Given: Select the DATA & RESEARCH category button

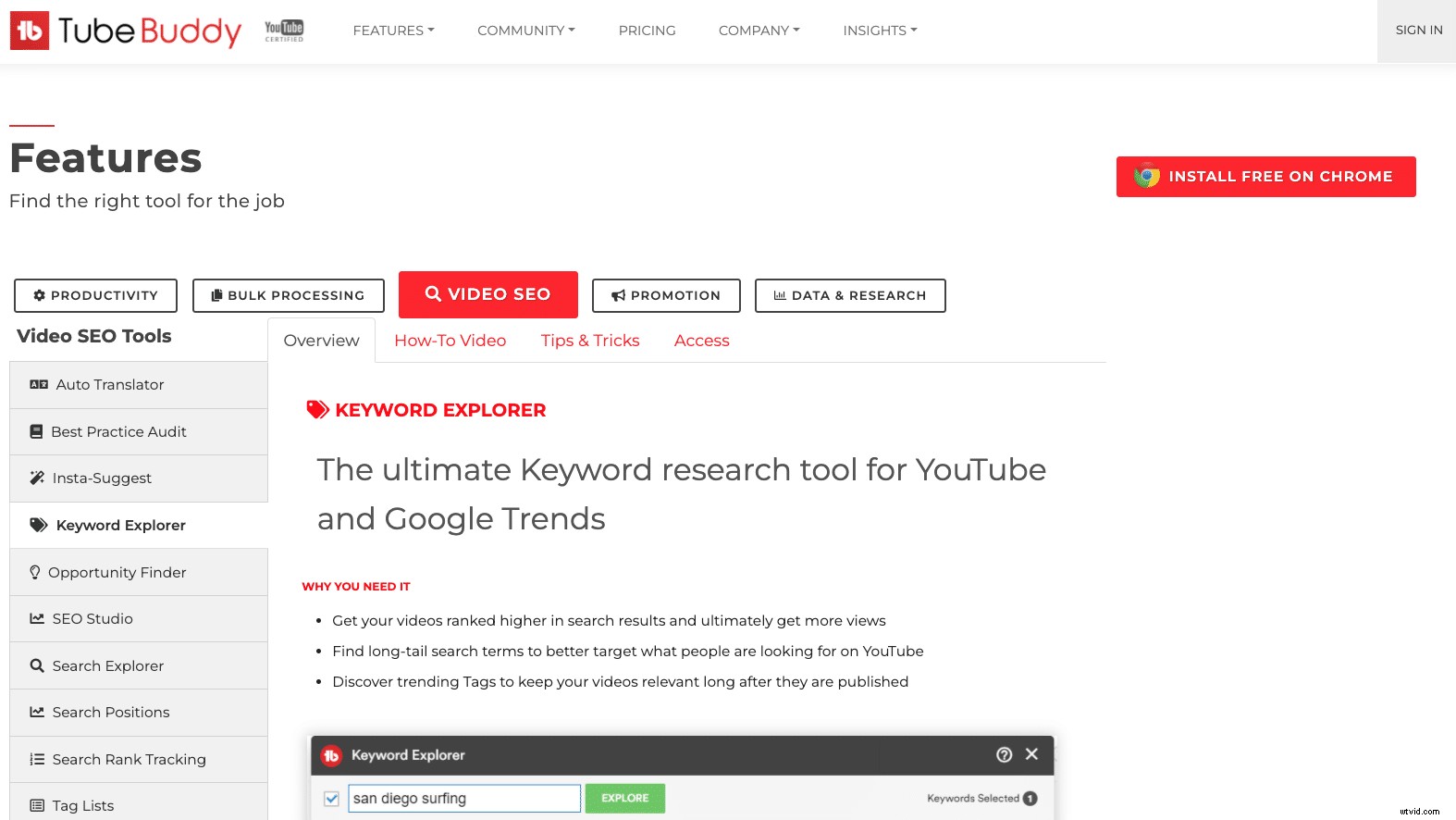Looking at the screenshot, I should (x=850, y=295).
